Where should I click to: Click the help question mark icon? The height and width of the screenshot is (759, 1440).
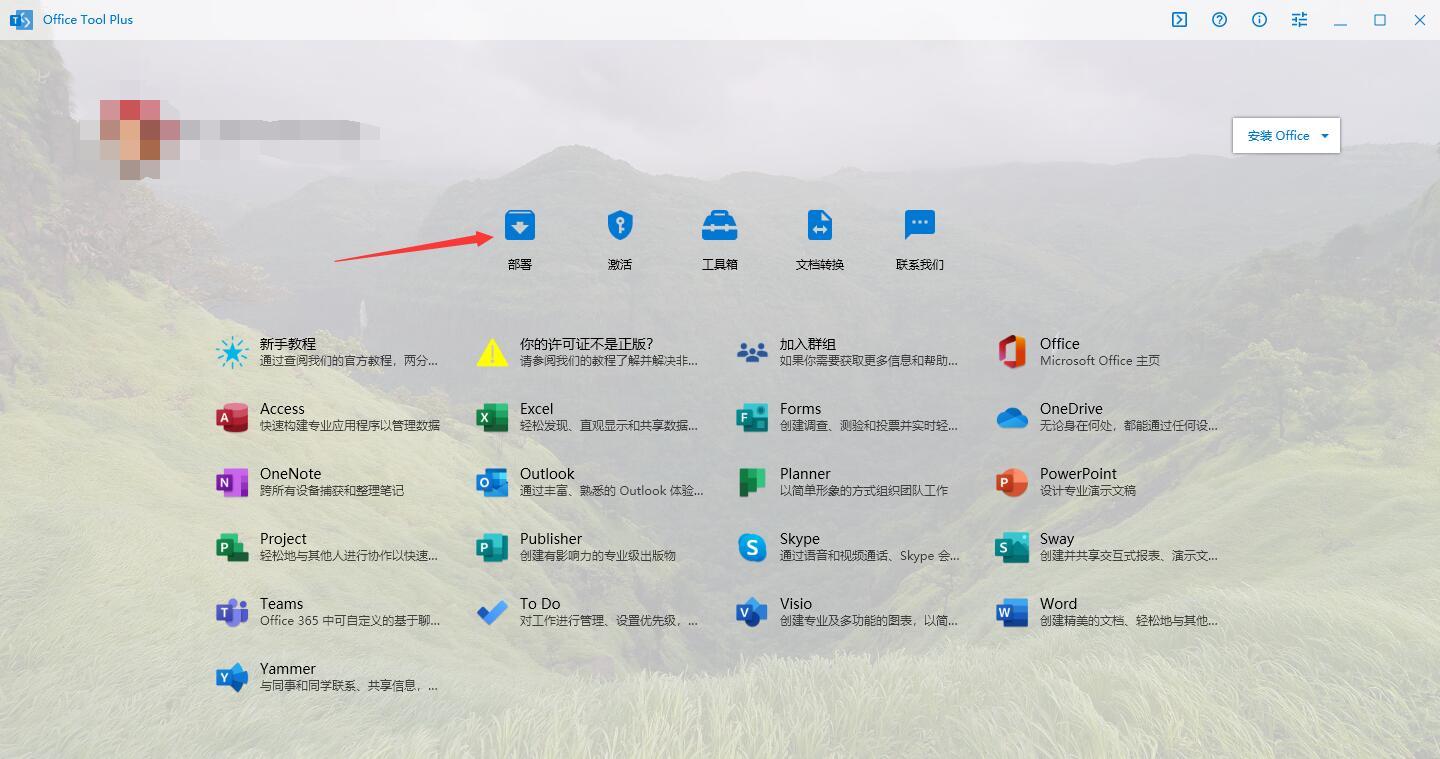(x=1220, y=20)
